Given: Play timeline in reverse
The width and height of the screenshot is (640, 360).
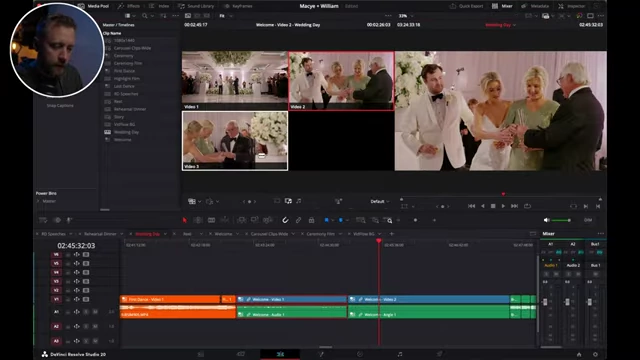Looking at the screenshot, I should click(483, 206).
